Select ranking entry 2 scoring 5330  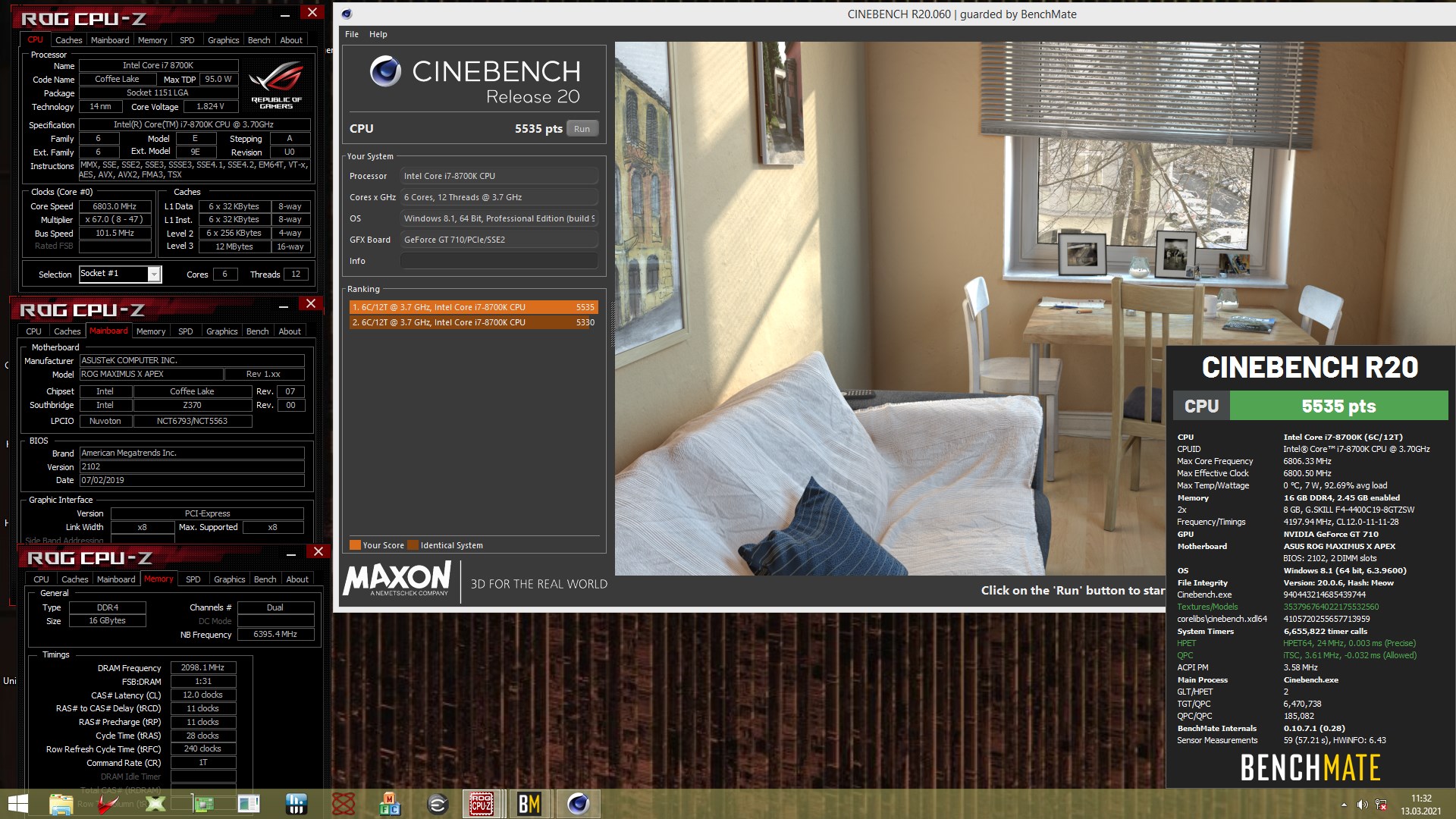pyautogui.click(x=473, y=322)
